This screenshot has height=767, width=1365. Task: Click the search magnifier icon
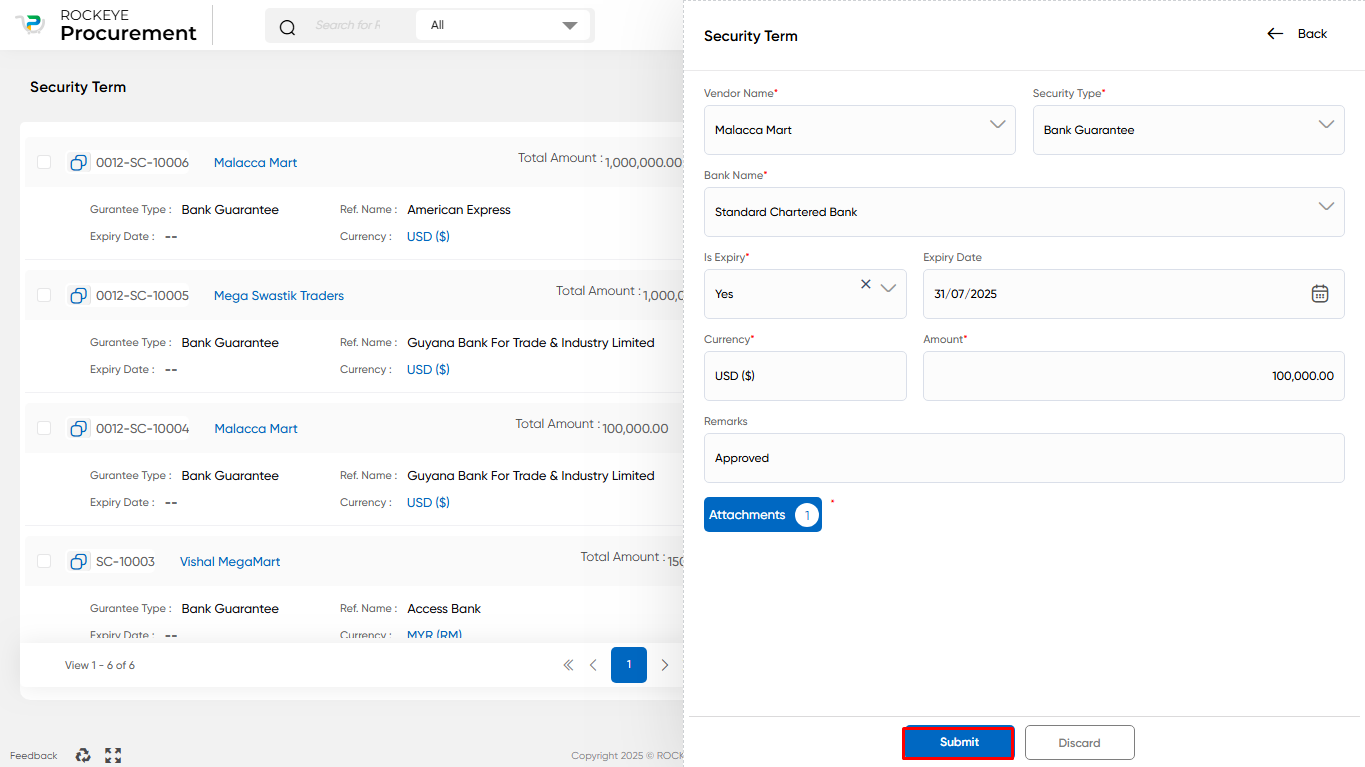pos(287,27)
